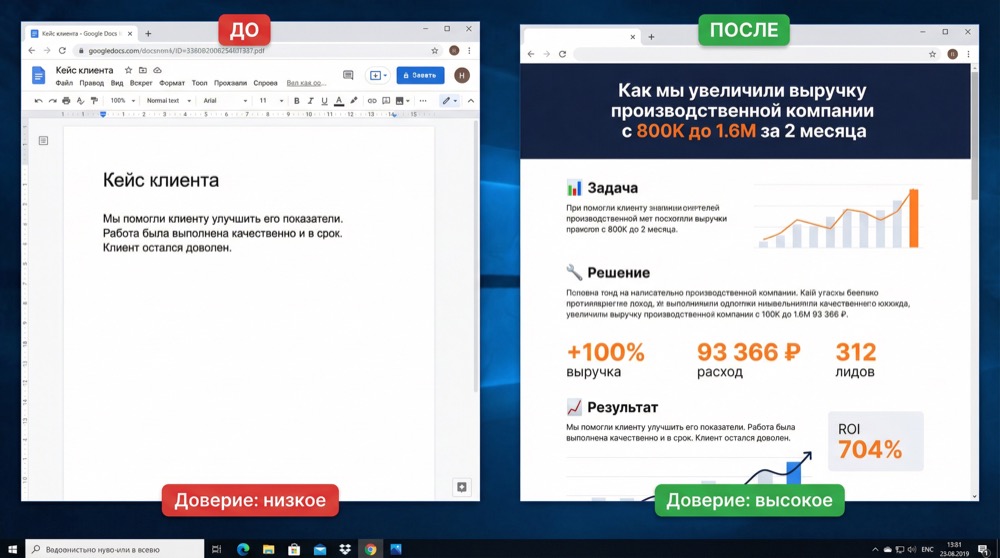Collapse the Docs menus with chevron
The width and height of the screenshot is (1000, 558).
pyautogui.click(x=471, y=101)
